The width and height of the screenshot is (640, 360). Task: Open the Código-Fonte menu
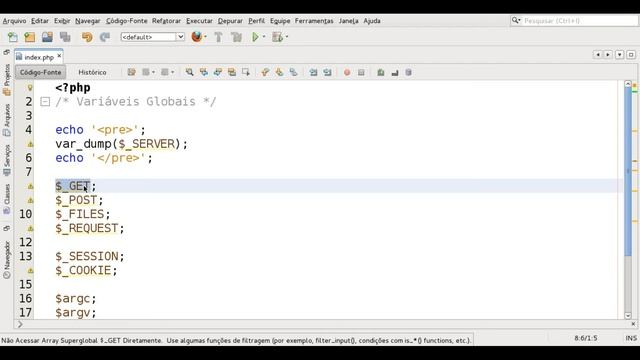click(127, 21)
